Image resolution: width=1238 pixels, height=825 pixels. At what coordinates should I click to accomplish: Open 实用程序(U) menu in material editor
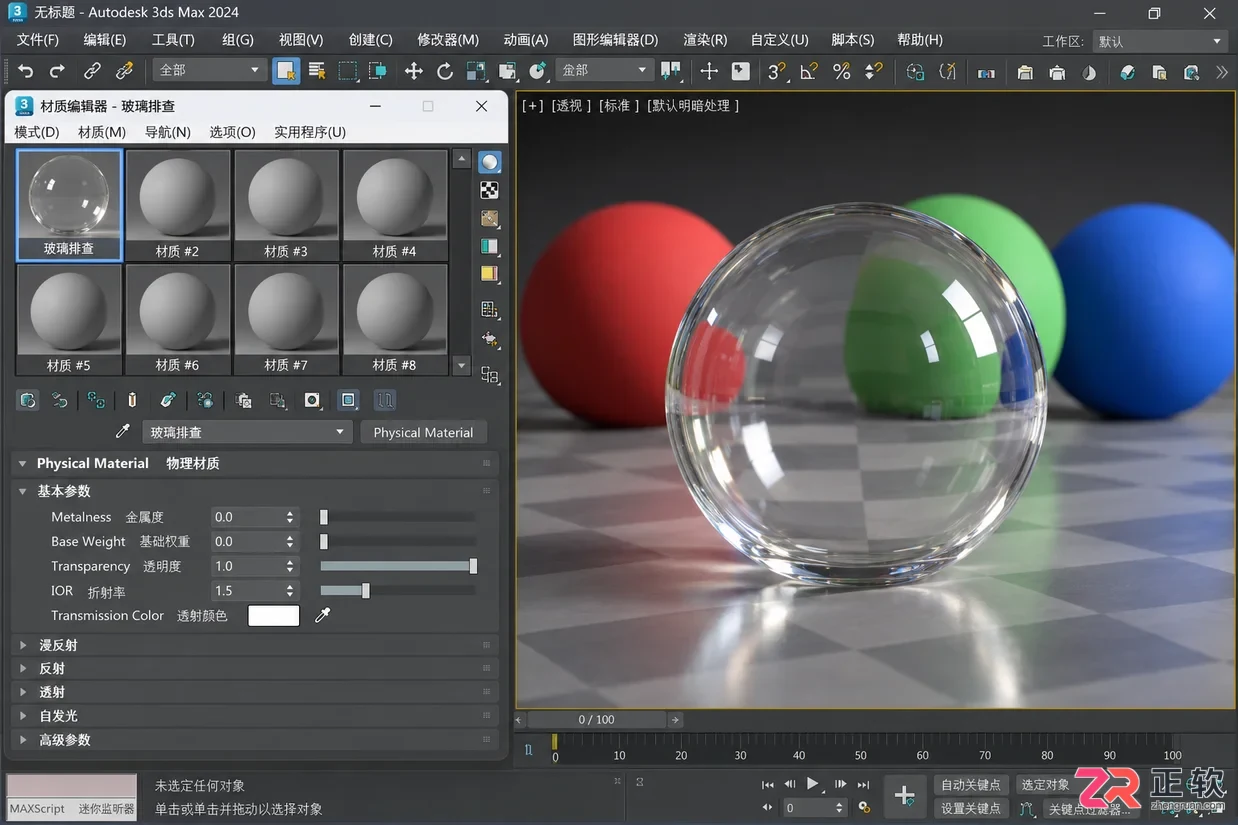pyautogui.click(x=310, y=132)
